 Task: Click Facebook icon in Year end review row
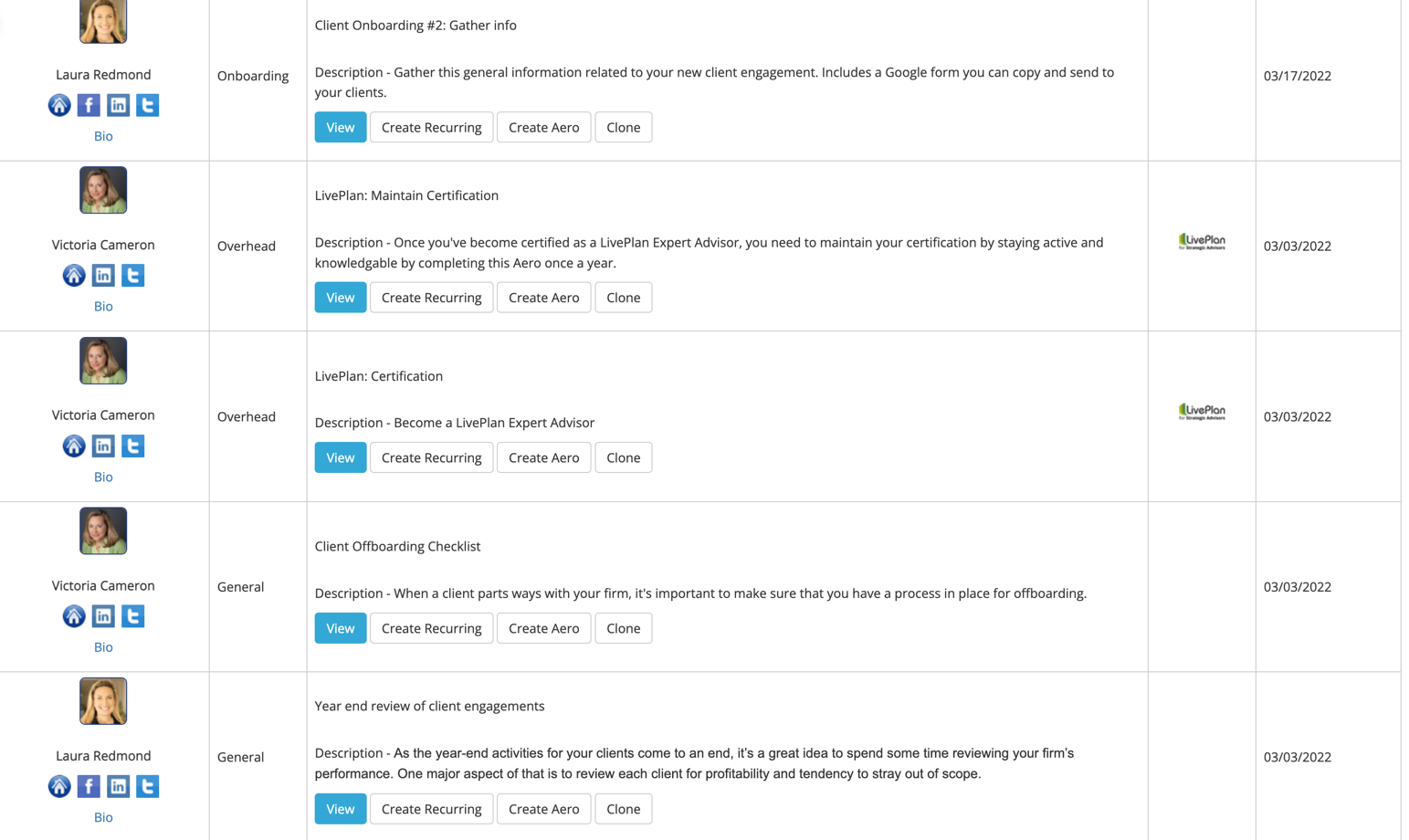click(89, 786)
